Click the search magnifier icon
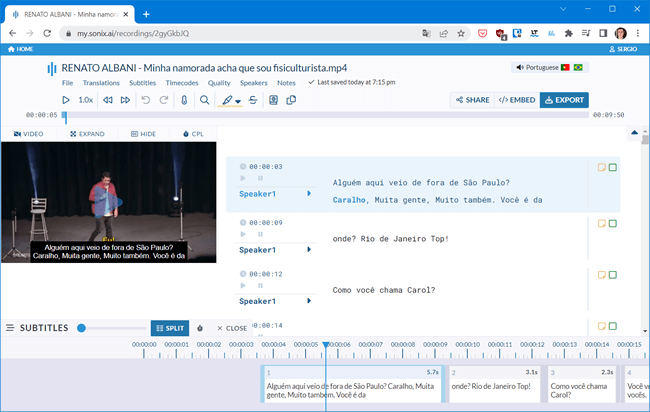Screen dimensions: 650x412 coord(205,100)
